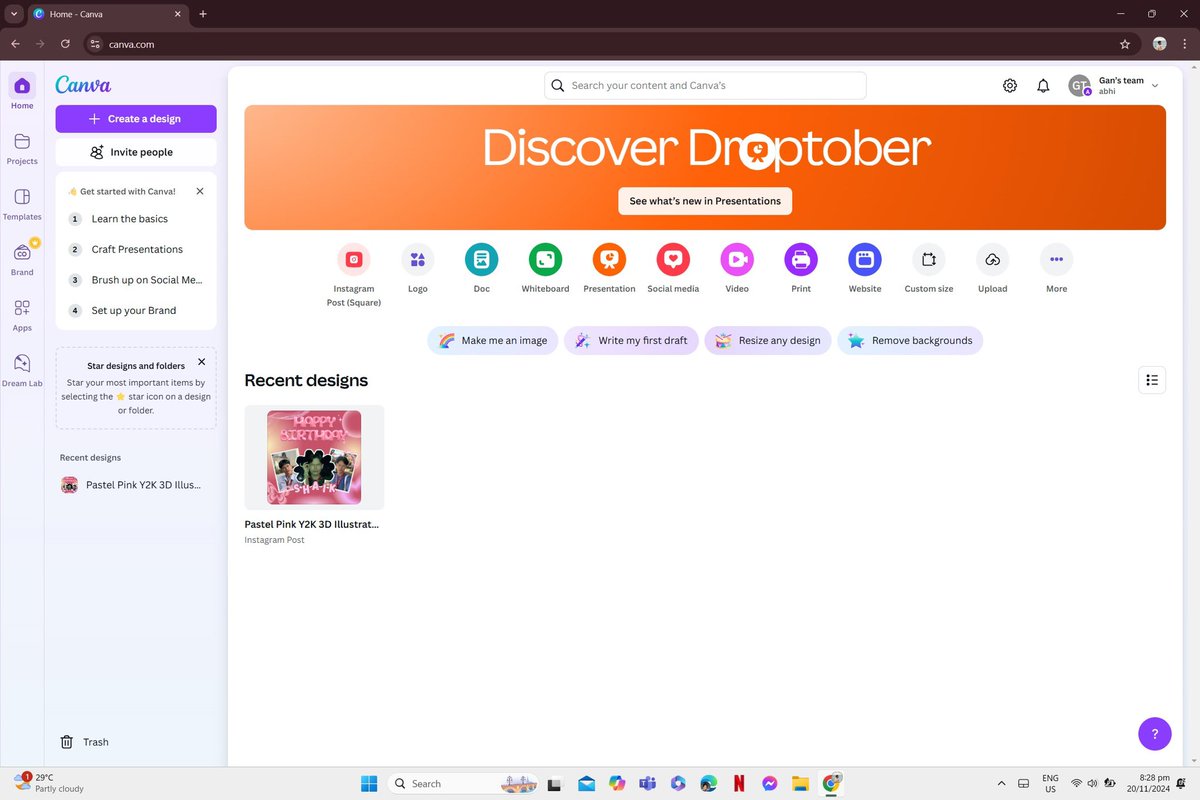
Task: Show More design types
Action: click(x=1056, y=259)
